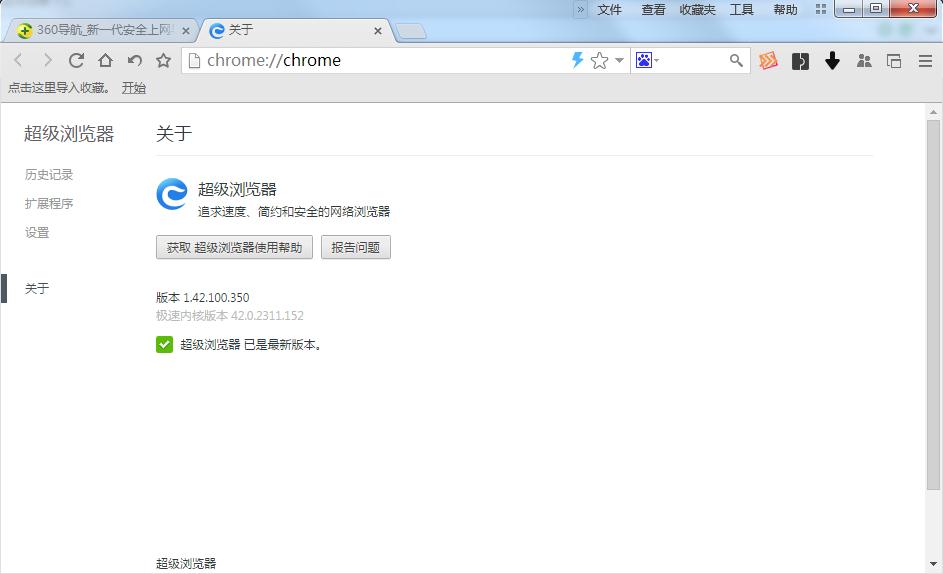Reload the current page
943x574 pixels.
click(76, 60)
